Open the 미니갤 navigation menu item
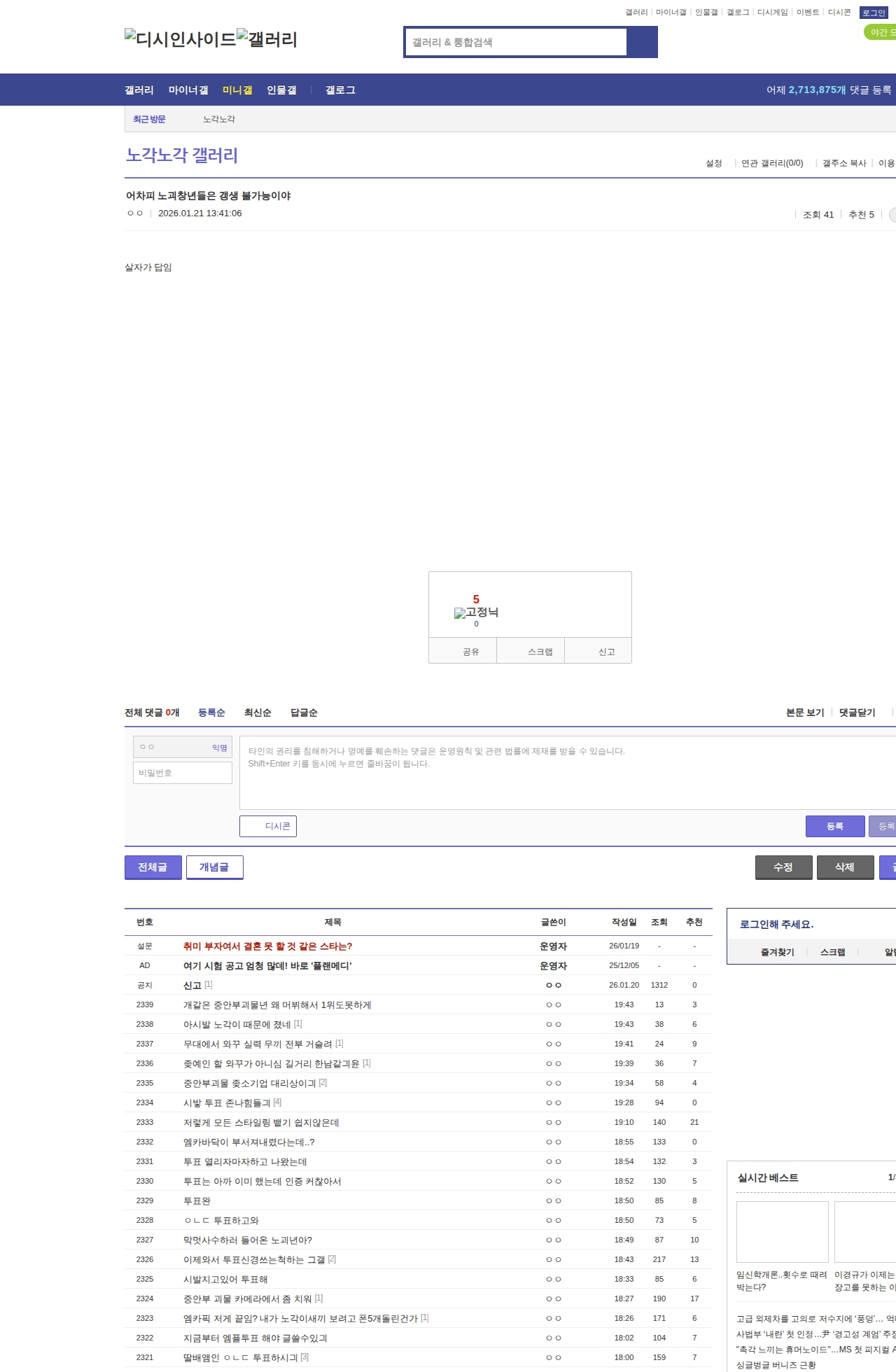The width and height of the screenshot is (896, 1372). click(237, 90)
